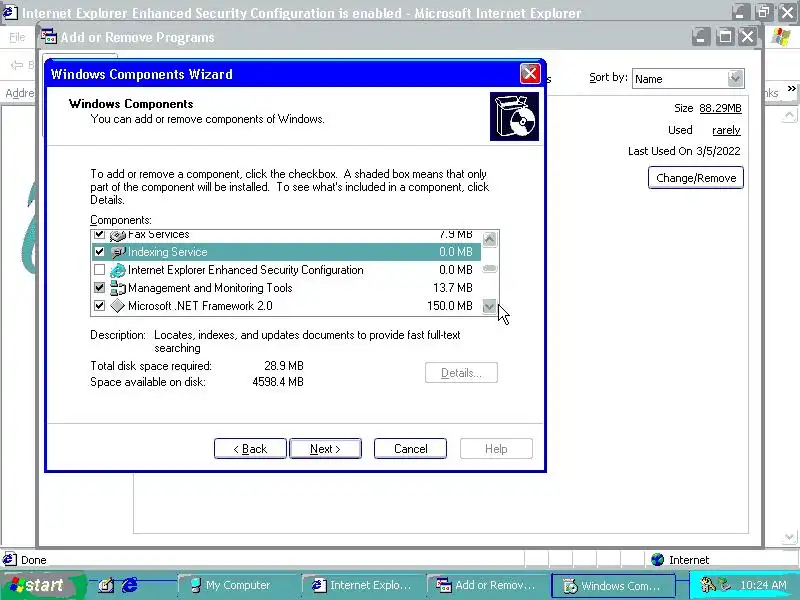
Task: Click the Add or Remove Programs title icon
Action: click(x=49, y=37)
